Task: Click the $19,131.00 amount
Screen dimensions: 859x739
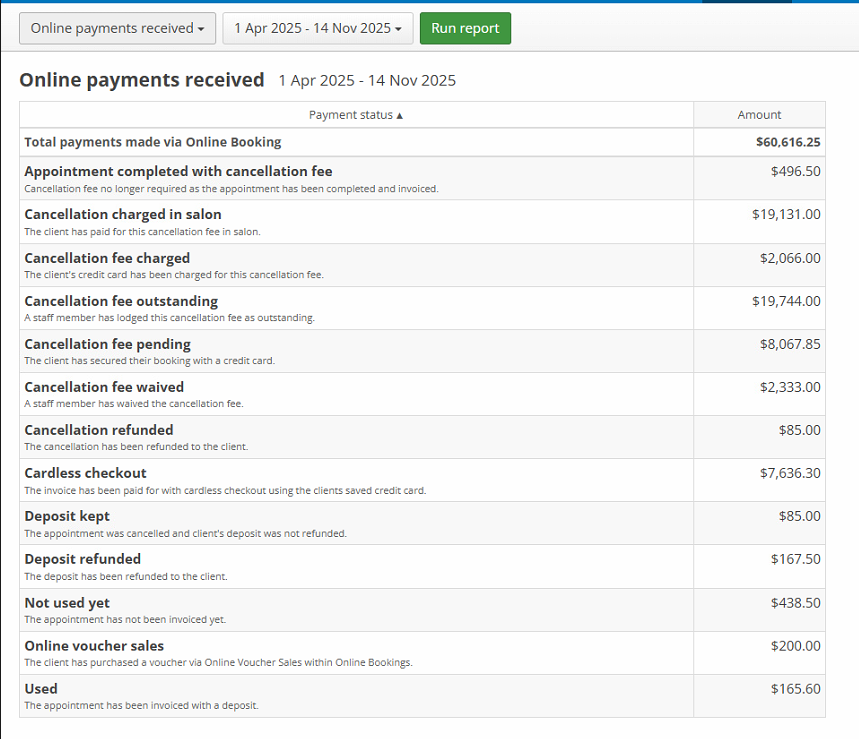Action: pos(786,214)
